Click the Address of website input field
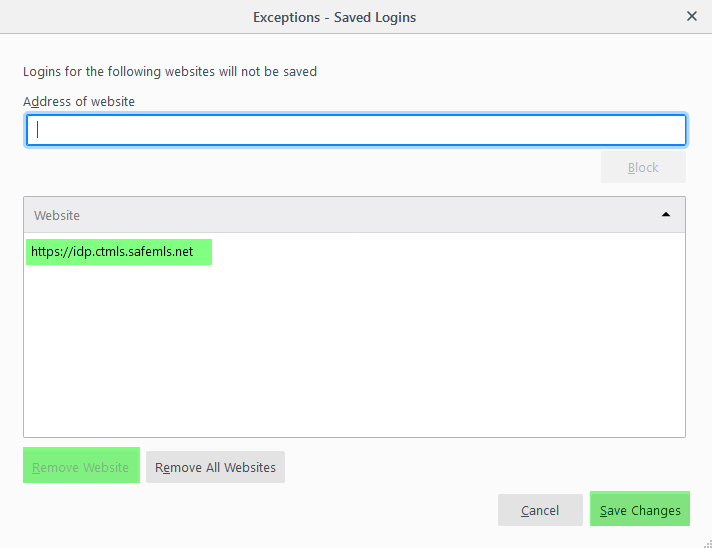This screenshot has width=712, height=548. (x=355, y=130)
